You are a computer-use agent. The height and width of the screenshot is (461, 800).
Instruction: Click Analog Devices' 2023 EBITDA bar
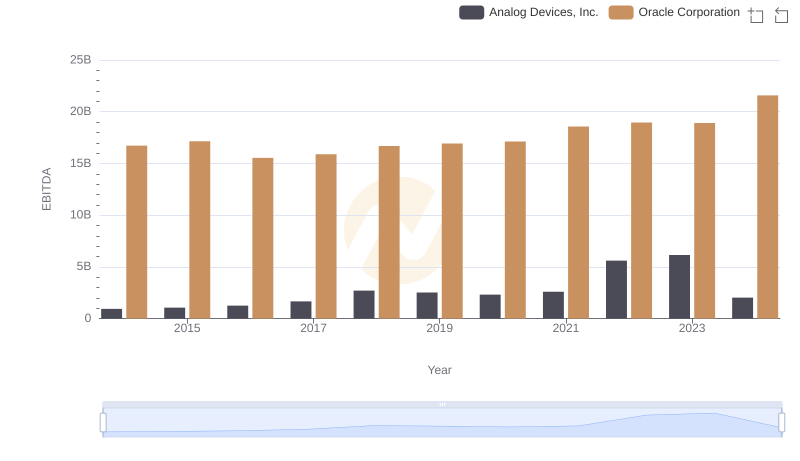click(x=679, y=287)
